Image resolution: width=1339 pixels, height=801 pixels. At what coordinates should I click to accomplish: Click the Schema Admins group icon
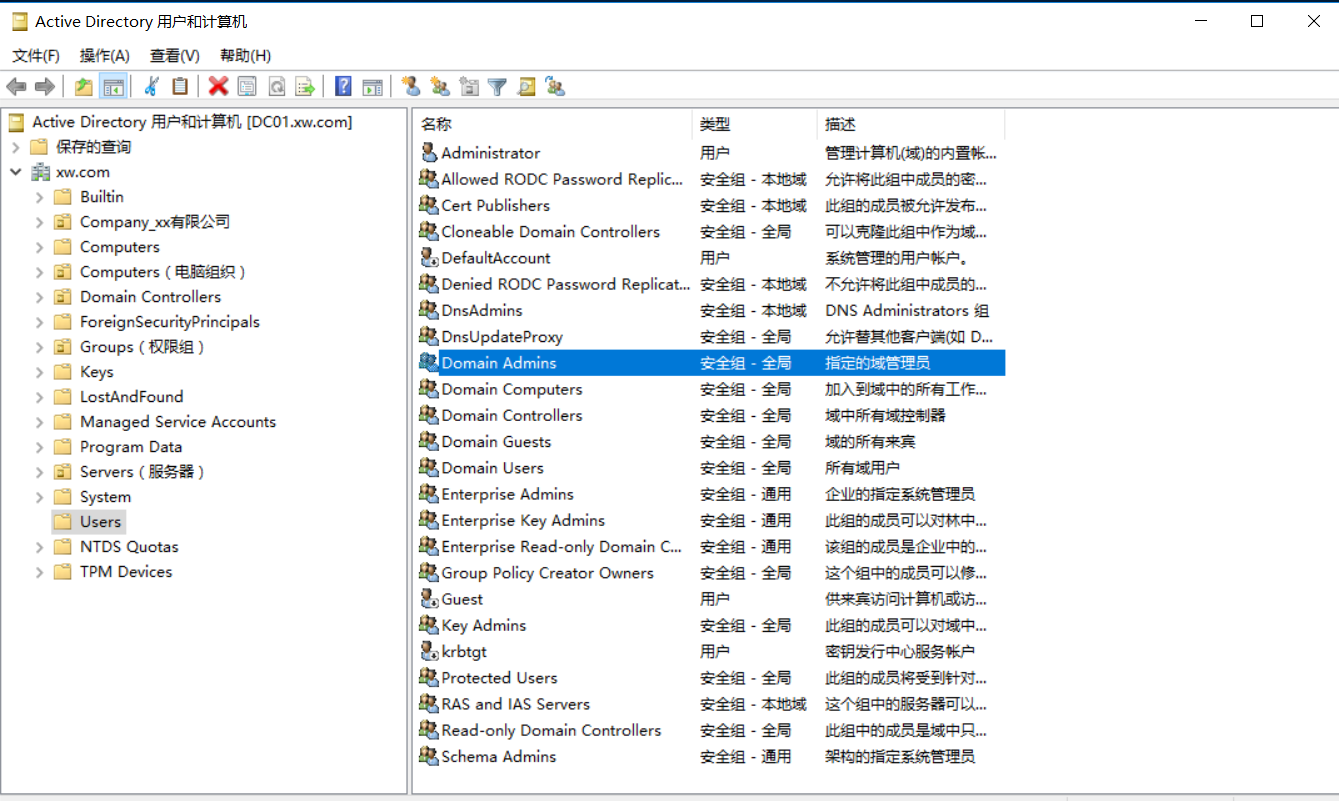(x=429, y=756)
